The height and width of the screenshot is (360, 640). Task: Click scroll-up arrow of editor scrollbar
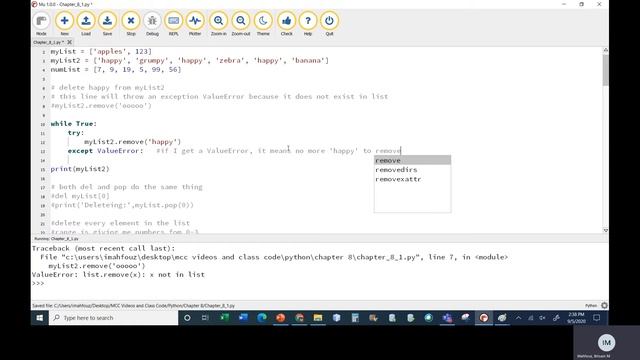[x=606, y=50]
